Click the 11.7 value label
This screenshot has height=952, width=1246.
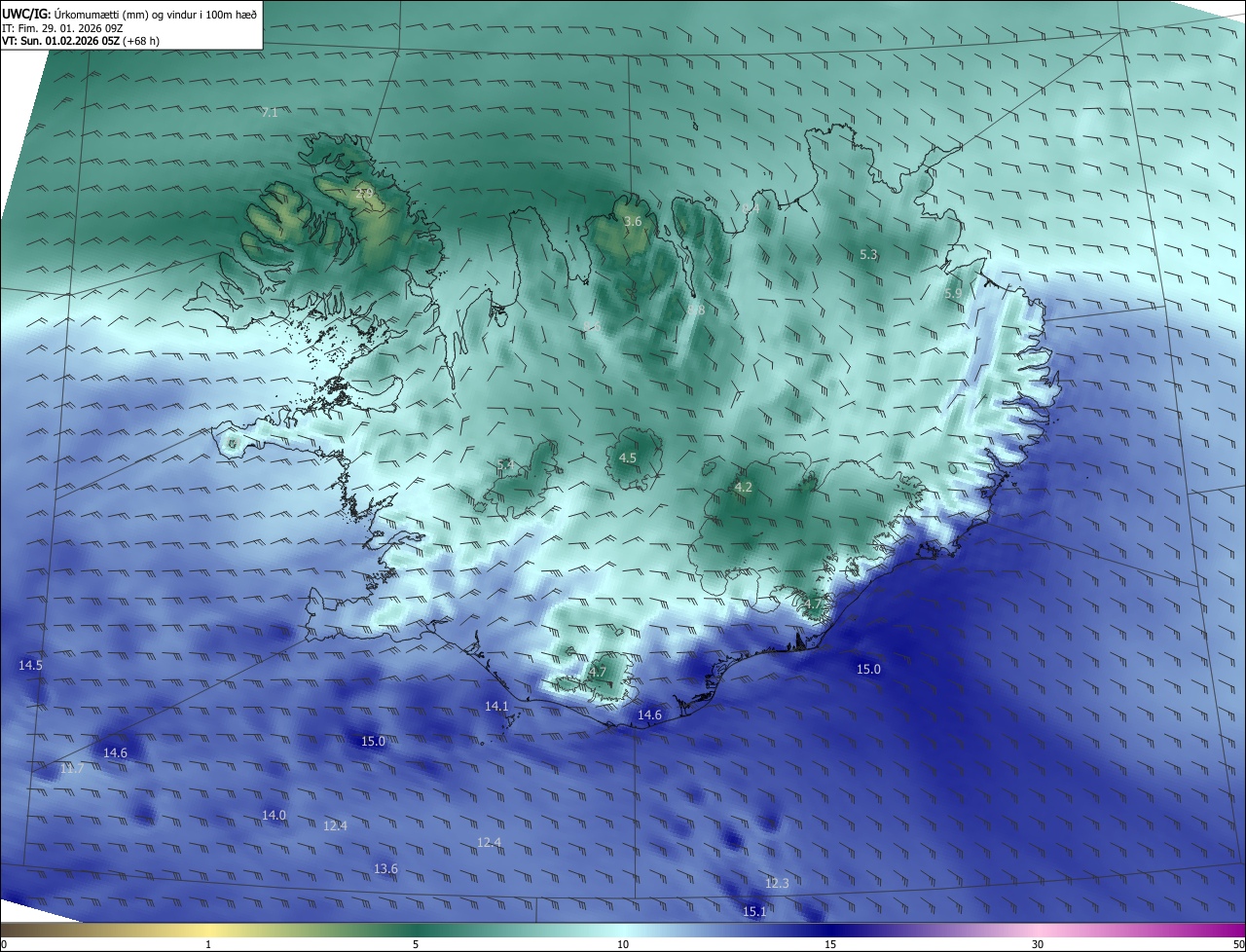click(72, 769)
